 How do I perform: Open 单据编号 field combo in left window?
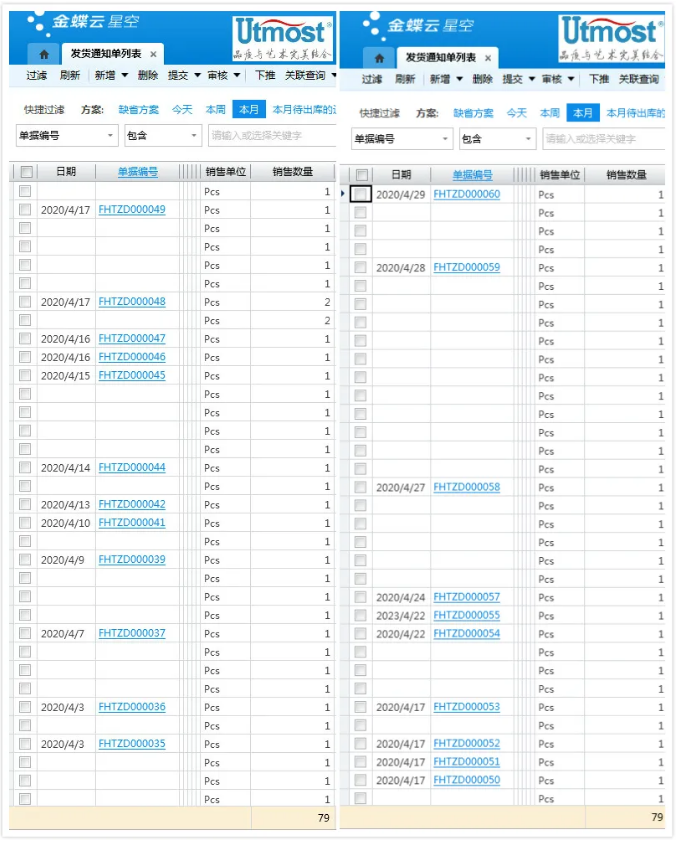67,136
